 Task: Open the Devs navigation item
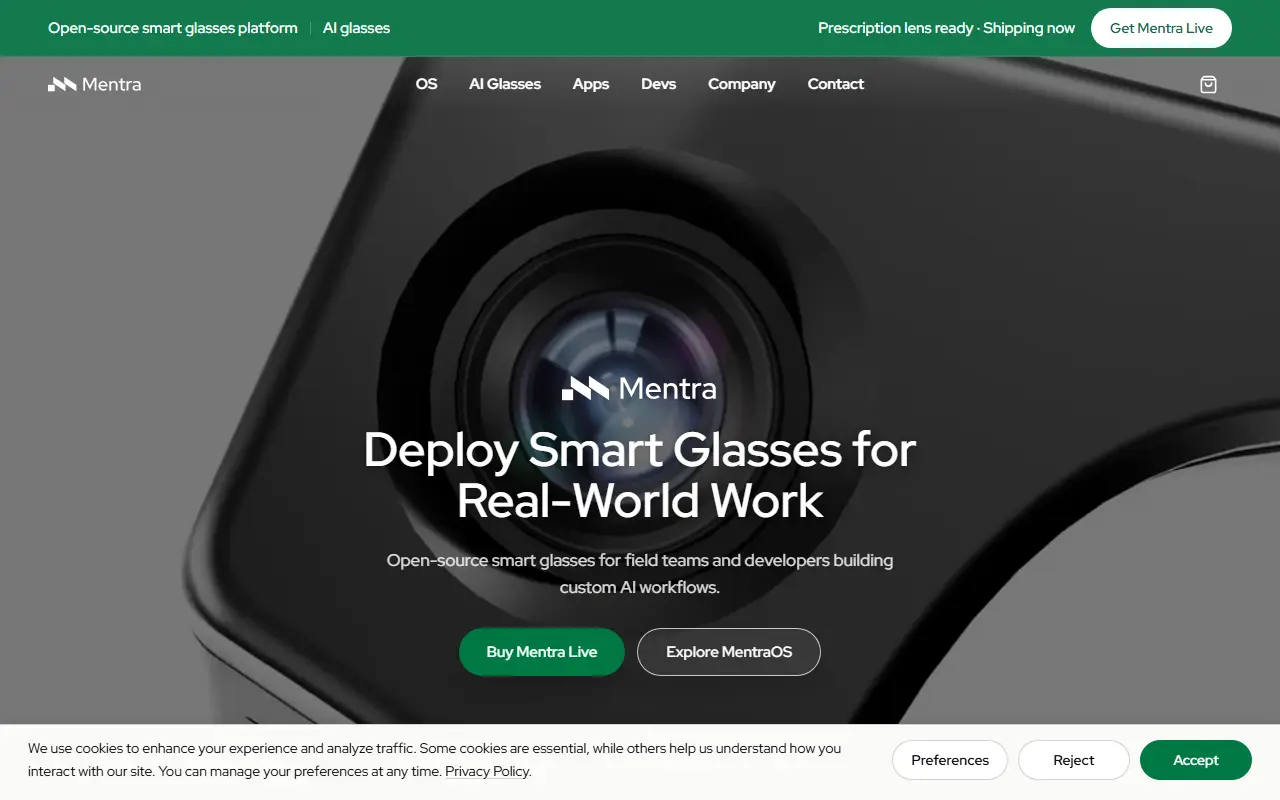coord(659,84)
